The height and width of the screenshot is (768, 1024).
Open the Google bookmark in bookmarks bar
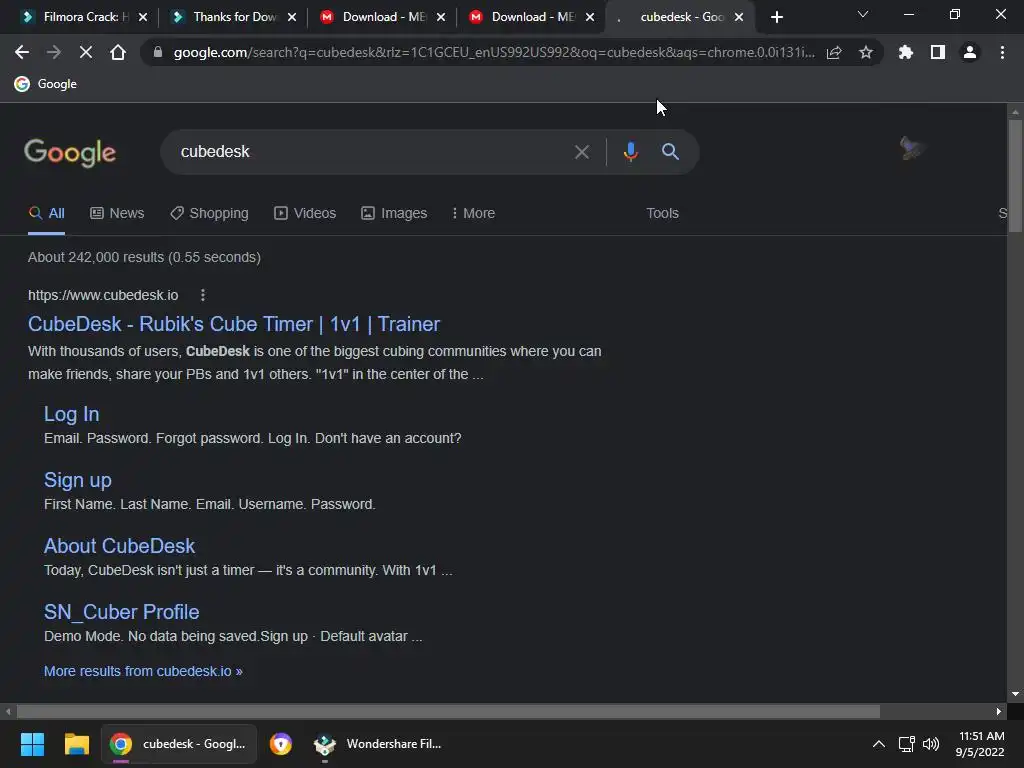[x=46, y=84]
